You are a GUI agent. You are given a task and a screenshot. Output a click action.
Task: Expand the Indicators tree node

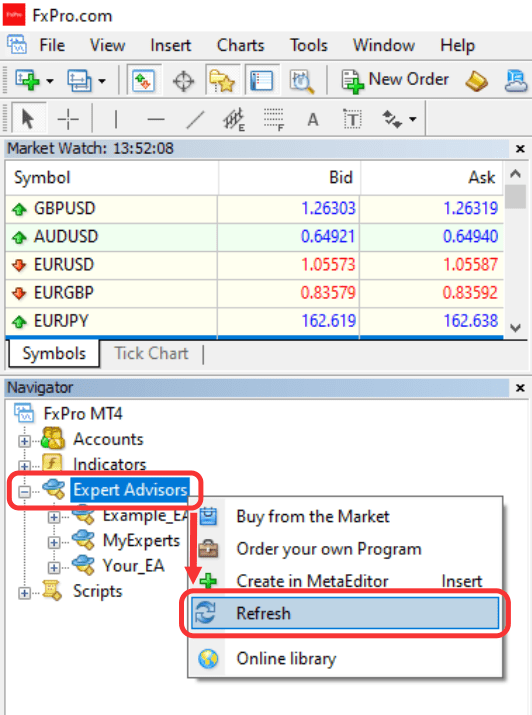point(25,466)
